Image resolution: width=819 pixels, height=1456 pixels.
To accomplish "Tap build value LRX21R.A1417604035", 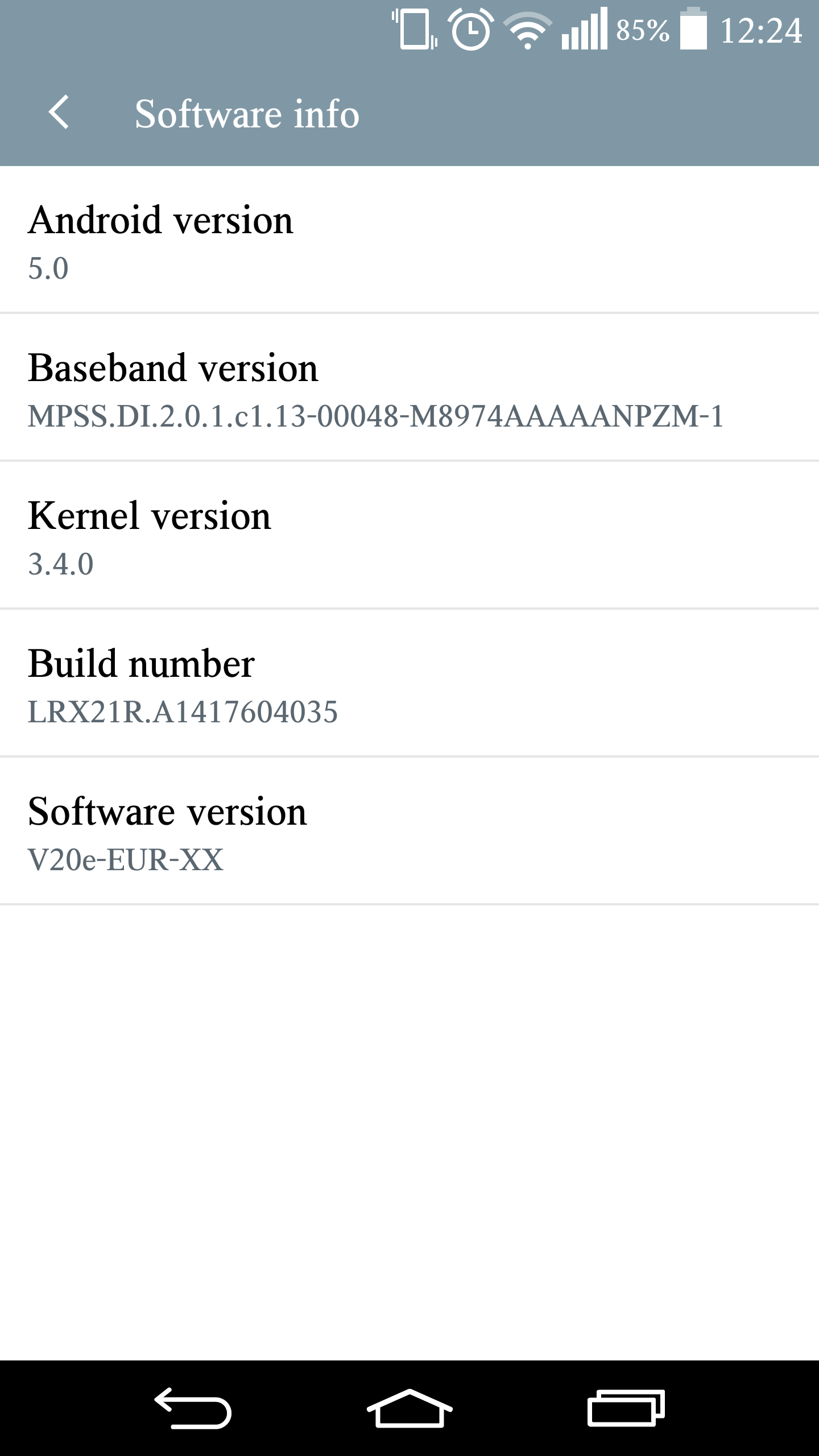I will pyautogui.click(x=183, y=712).
